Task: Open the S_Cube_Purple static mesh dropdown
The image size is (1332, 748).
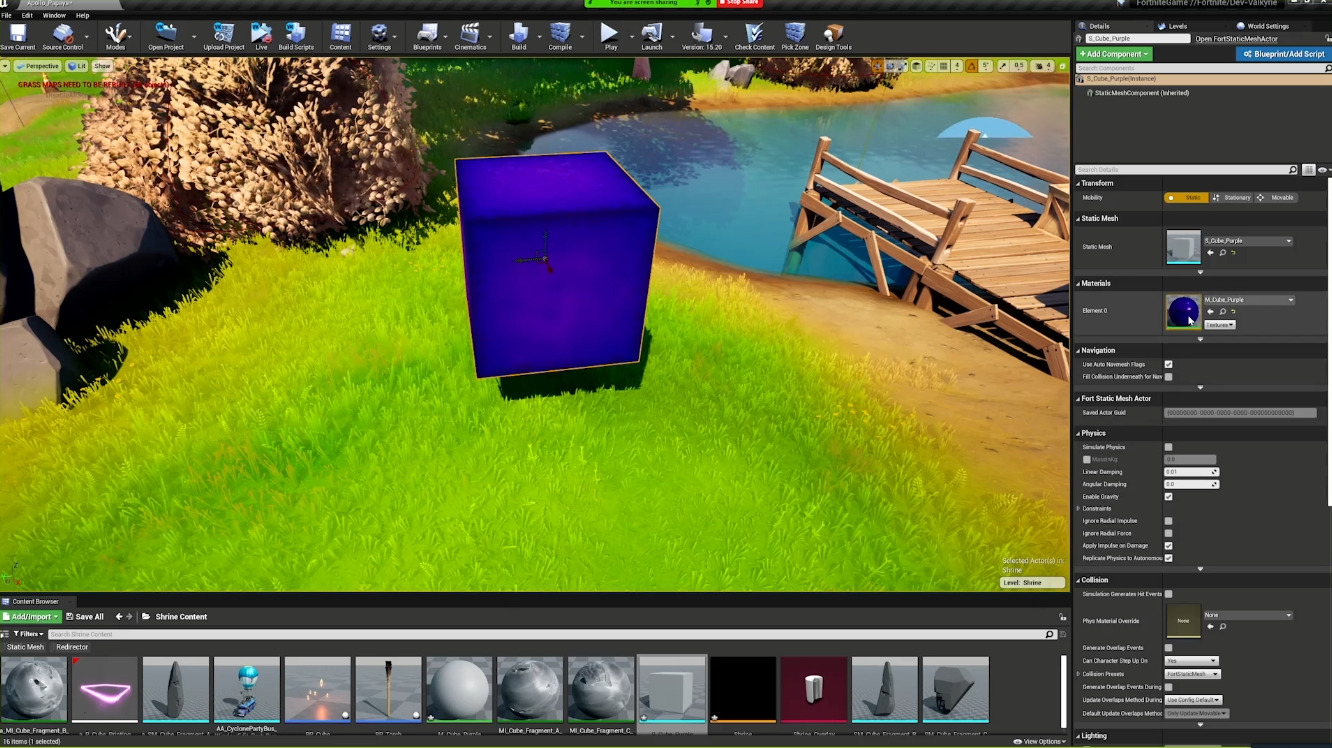Action: [1248, 241]
